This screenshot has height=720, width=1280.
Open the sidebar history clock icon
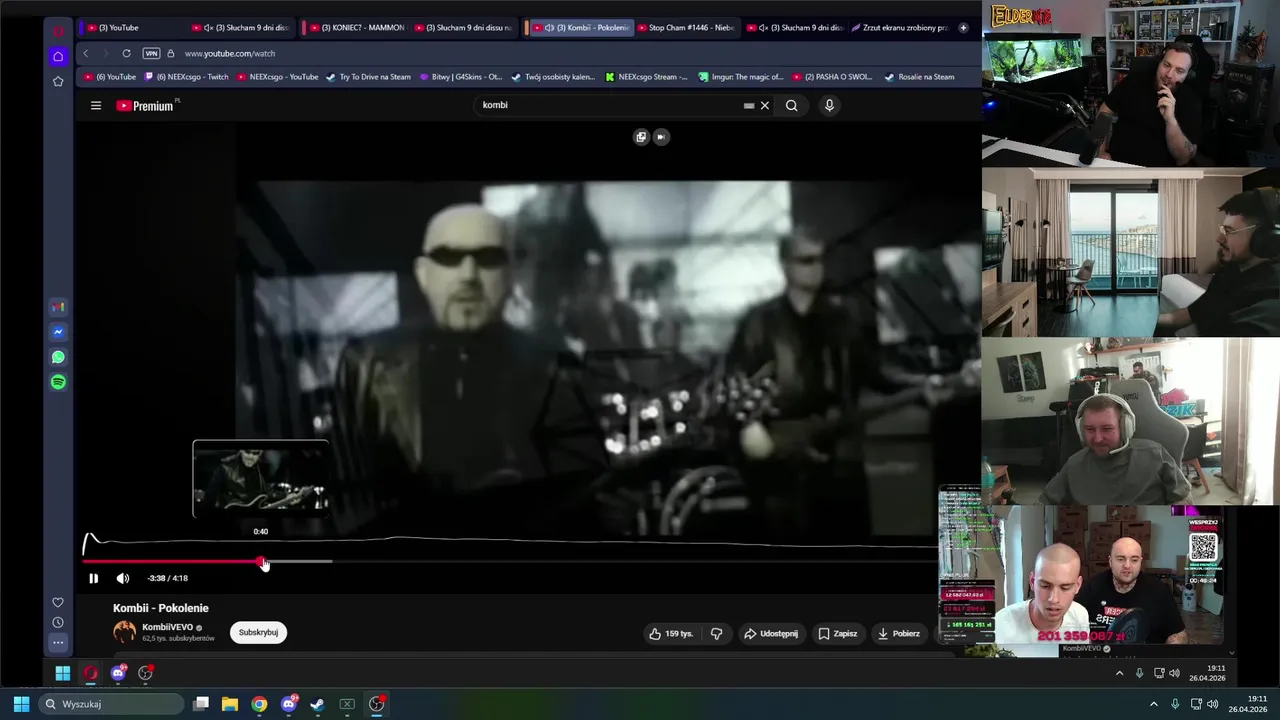coord(58,622)
